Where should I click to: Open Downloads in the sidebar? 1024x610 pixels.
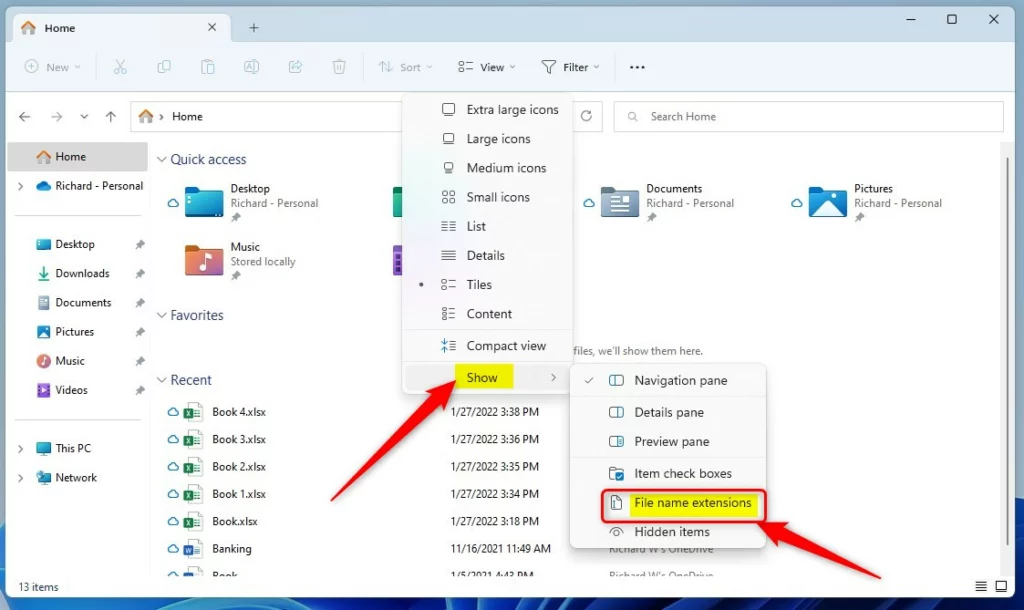[x=82, y=273]
